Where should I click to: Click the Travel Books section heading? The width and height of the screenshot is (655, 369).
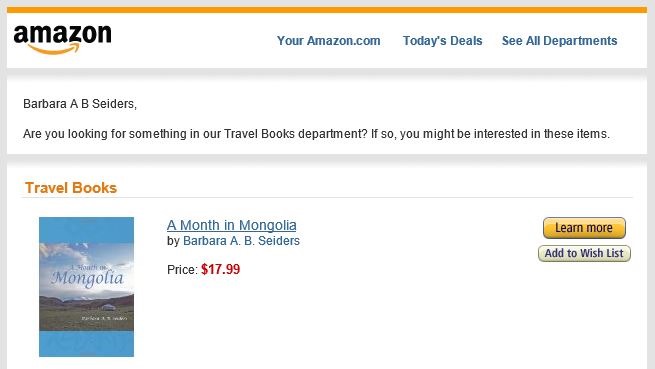(x=71, y=188)
